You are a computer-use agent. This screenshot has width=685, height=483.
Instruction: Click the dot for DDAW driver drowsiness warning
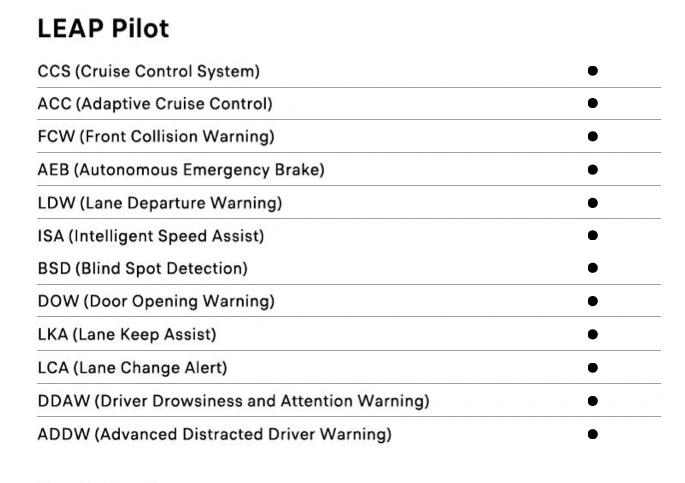click(592, 401)
